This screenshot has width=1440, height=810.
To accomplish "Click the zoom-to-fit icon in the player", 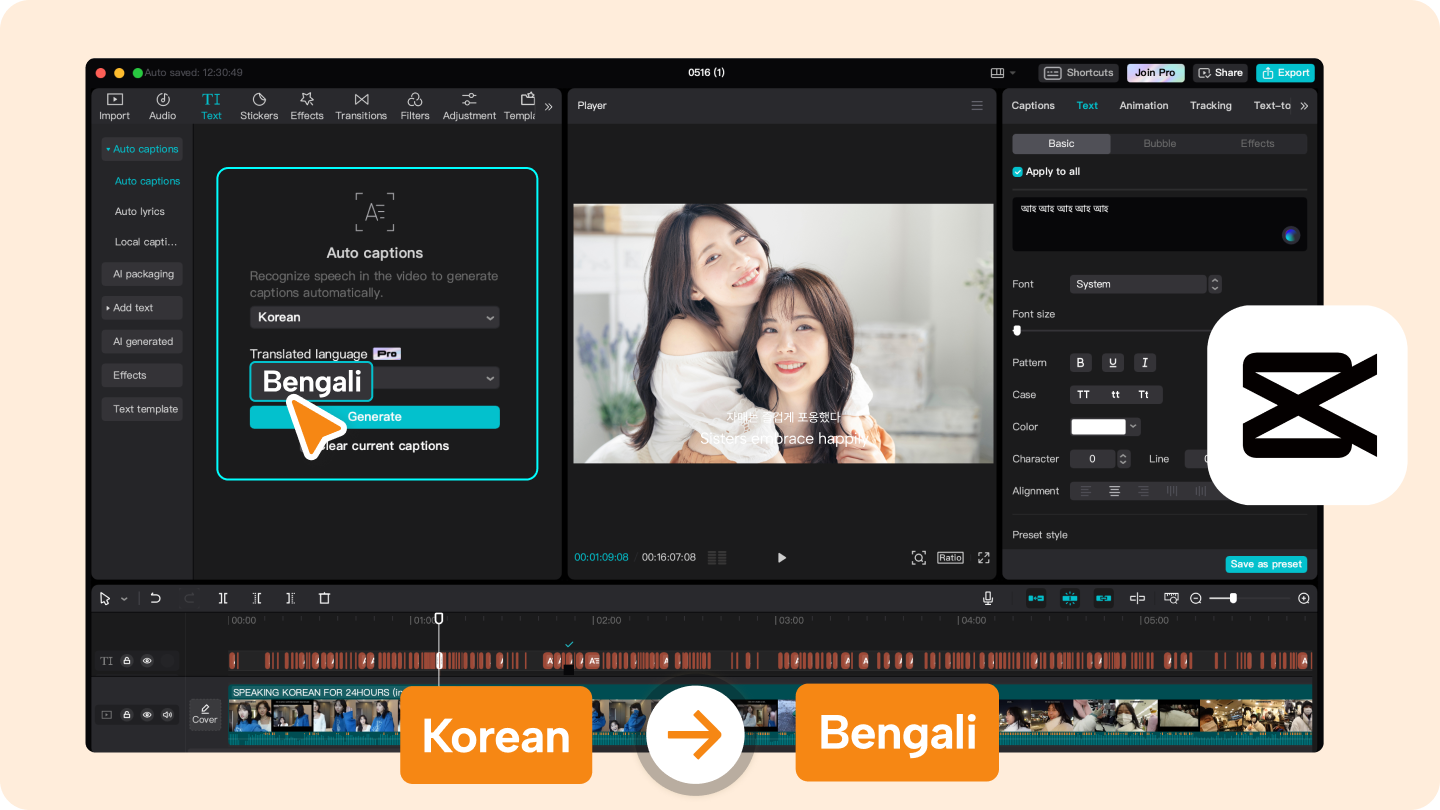I will pos(918,557).
